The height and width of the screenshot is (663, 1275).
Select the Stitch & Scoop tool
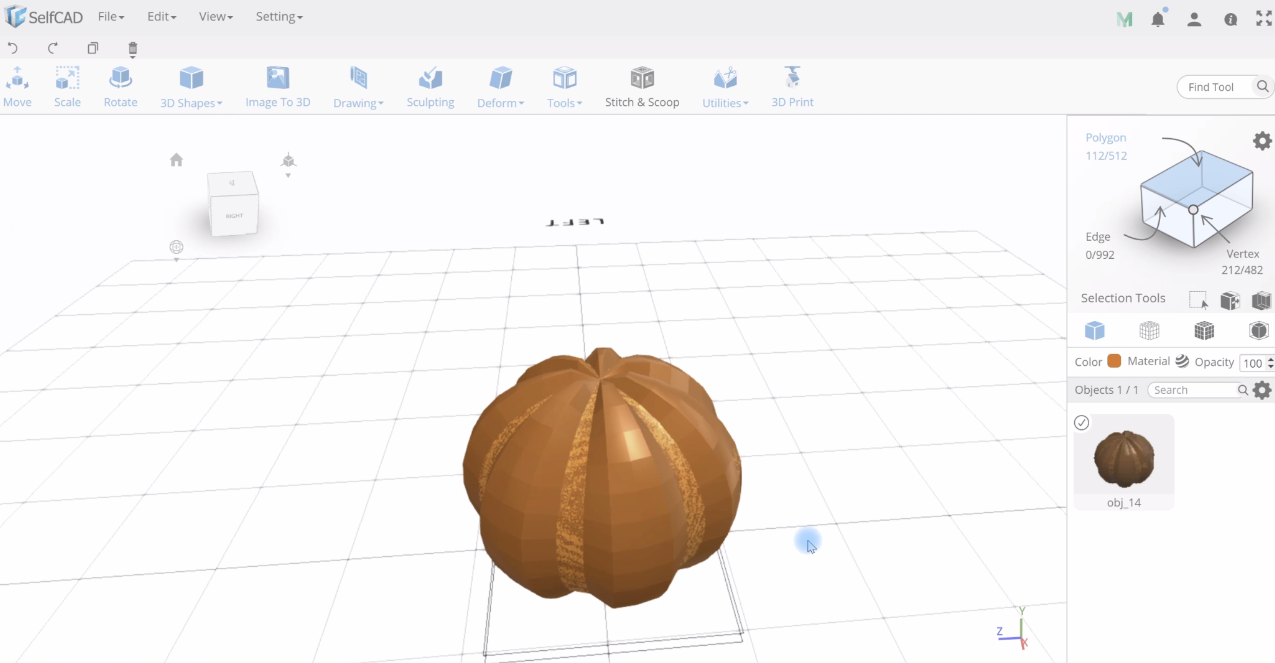[642, 87]
